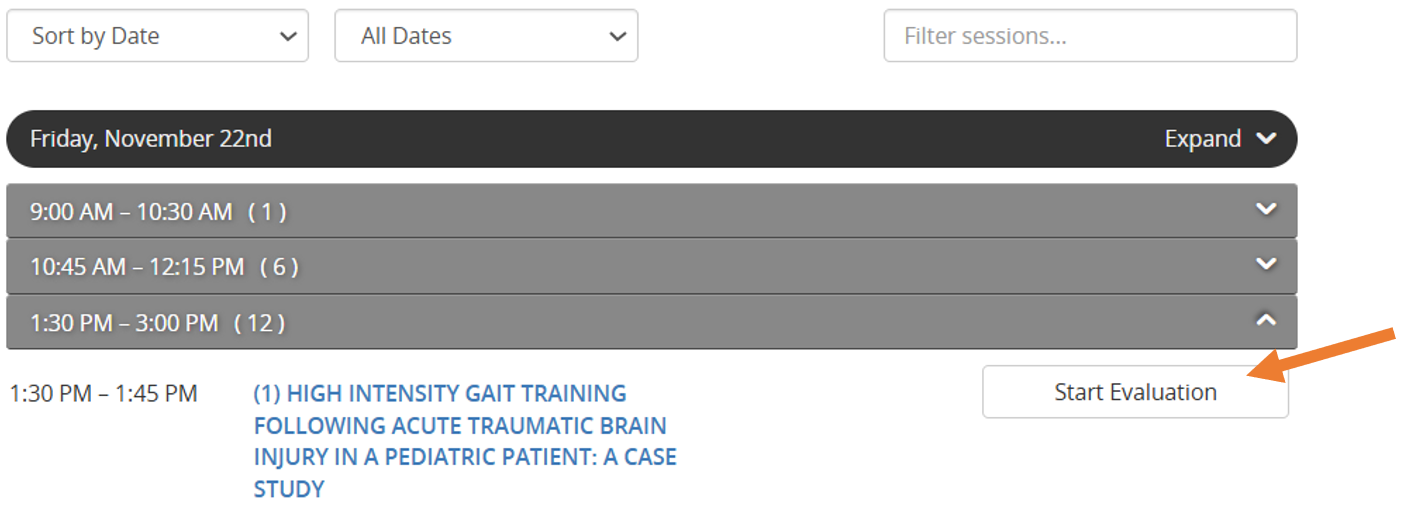Viewport: 1402px width, 511px height.
Task: Click the Expand label on Friday header
Action: [x=1203, y=139]
